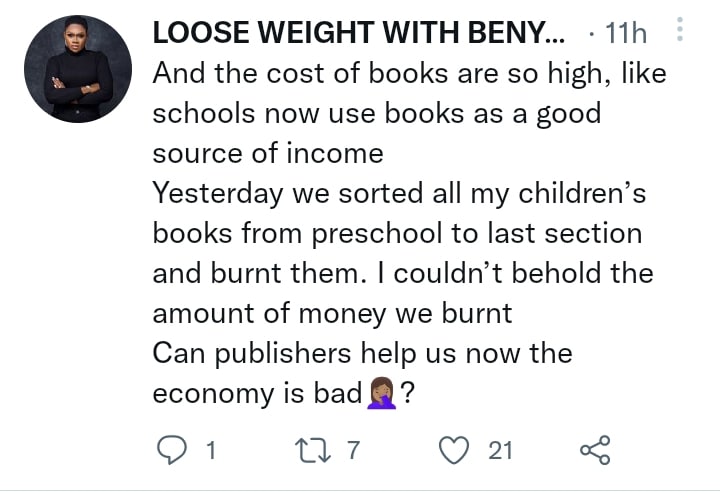Click the line "books from preschool to last section"

point(396,233)
